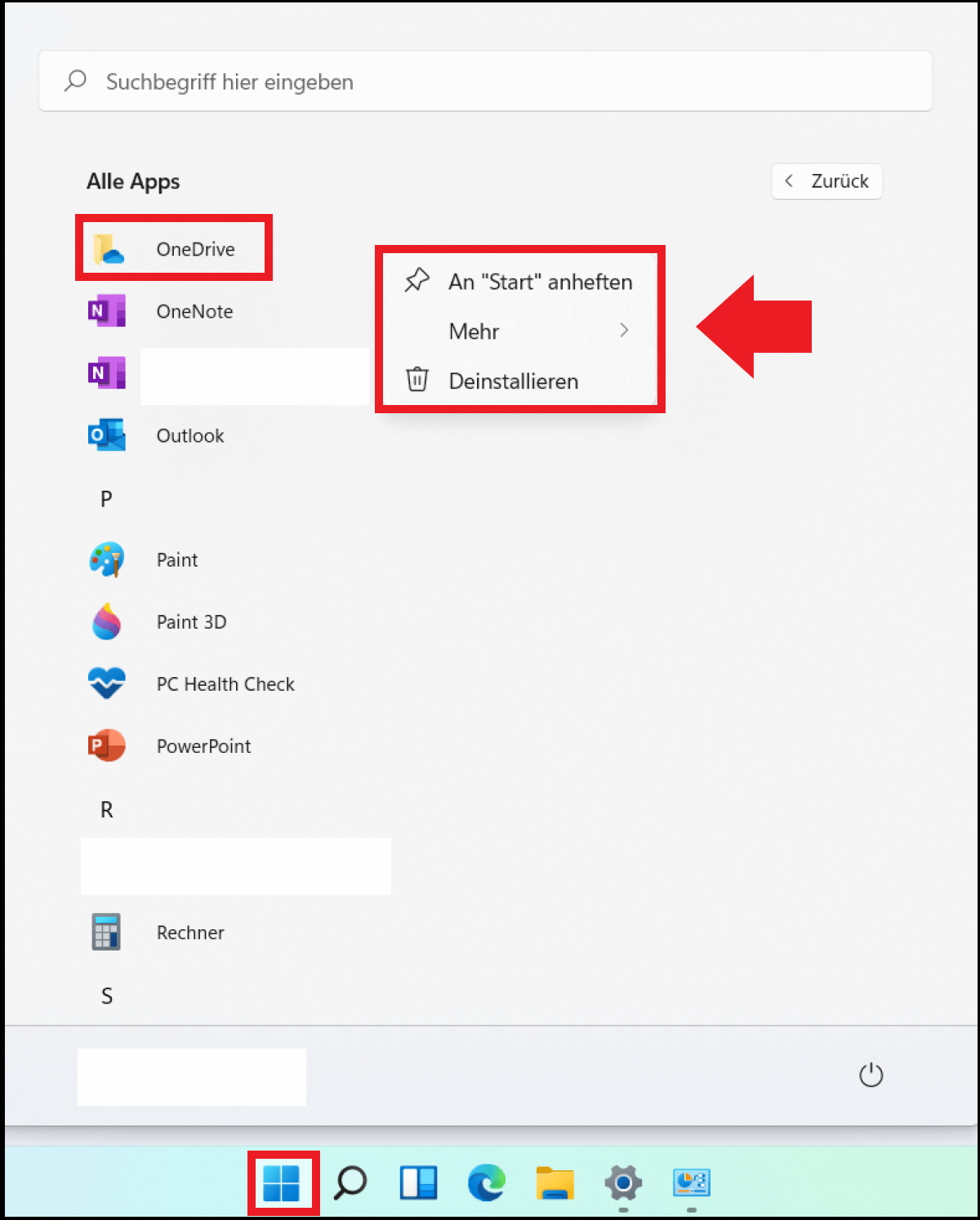The height and width of the screenshot is (1220, 980).
Task: Click the Rechner label text
Action: 190,933
